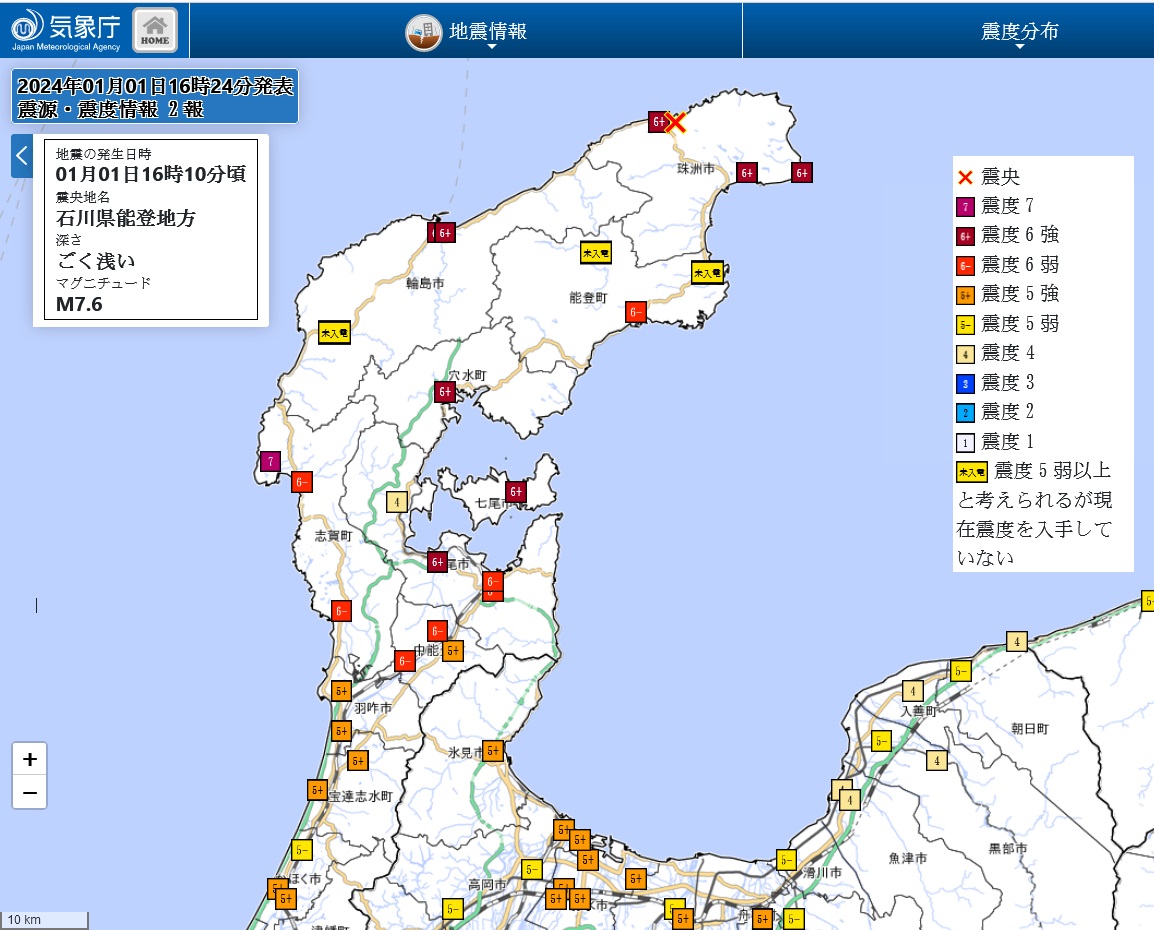The height and width of the screenshot is (930, 1154).
Task: Click the HOME icon button
Action: pyautogui.click(x=155, y=30)
